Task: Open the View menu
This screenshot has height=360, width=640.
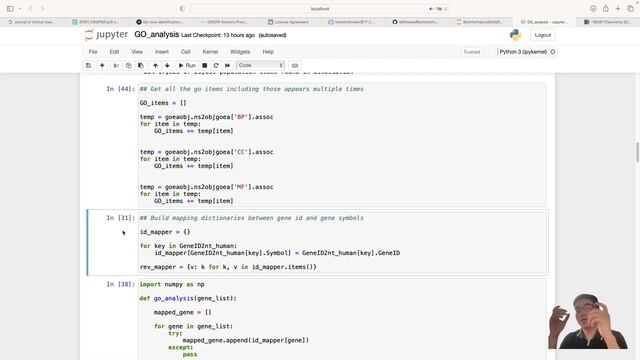Action: click(137, 52)
